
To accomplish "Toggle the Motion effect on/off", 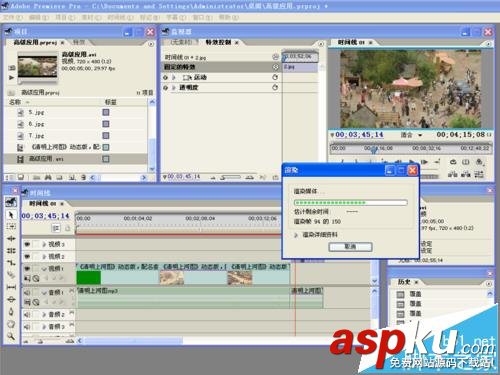I will coord(165,77).
